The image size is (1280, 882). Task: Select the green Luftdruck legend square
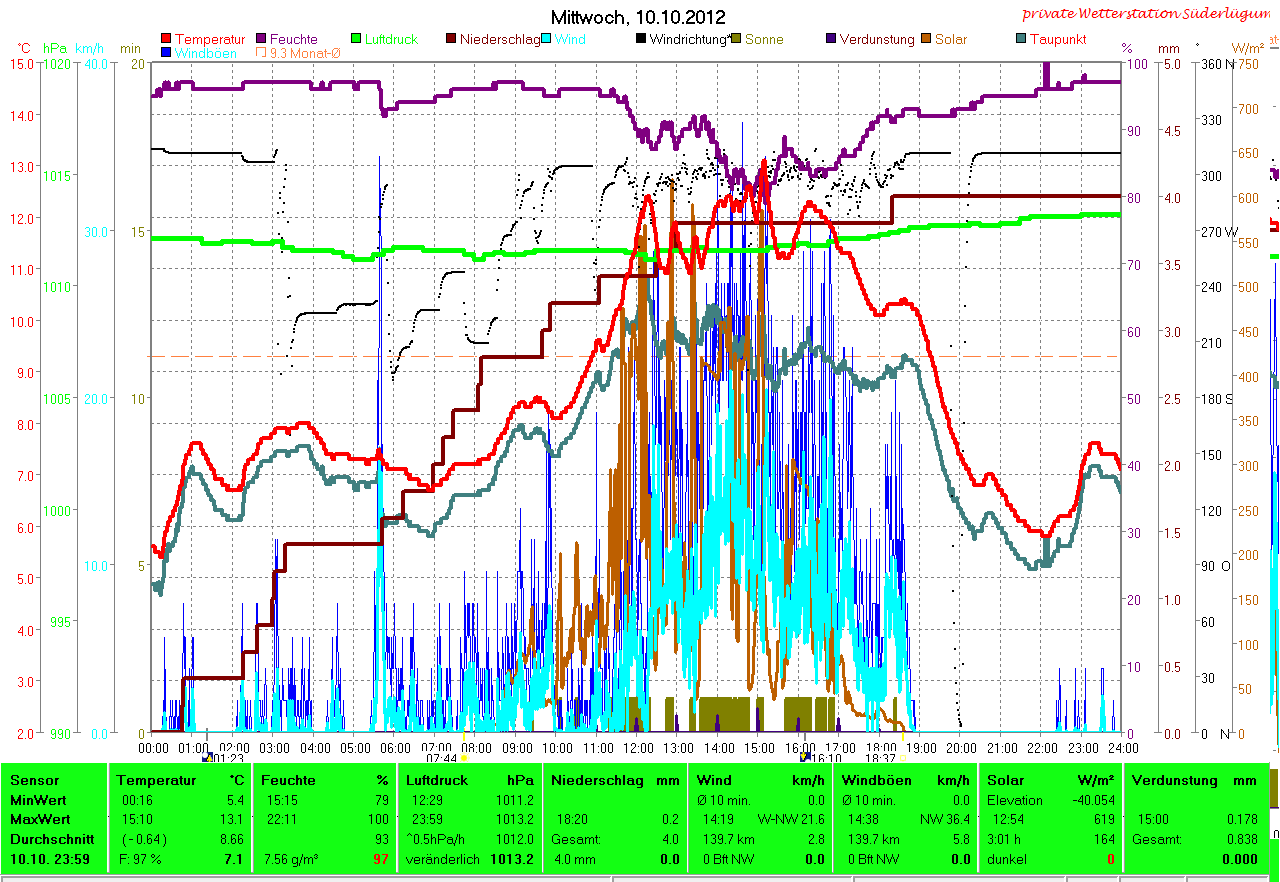(357, 39)
